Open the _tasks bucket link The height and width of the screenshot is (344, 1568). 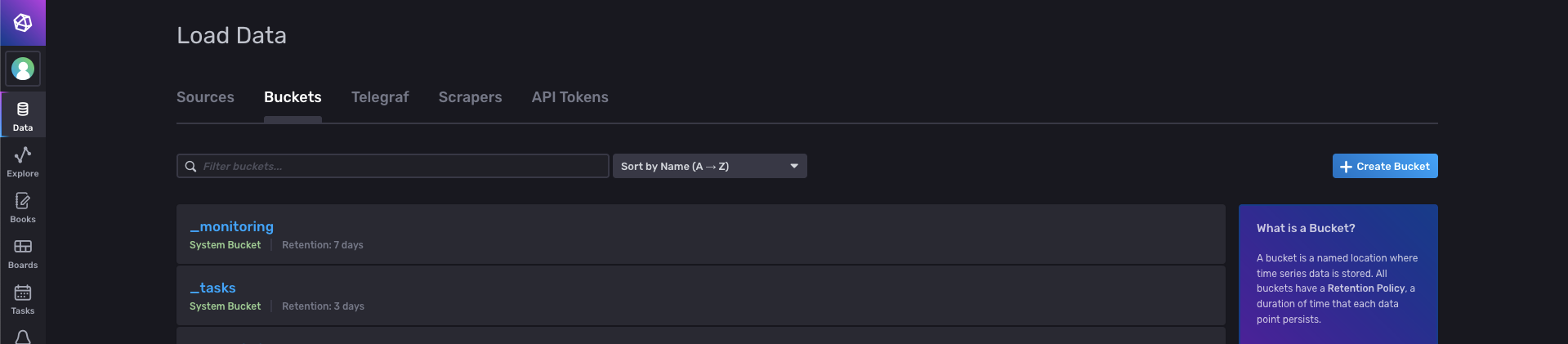point(213,288)
